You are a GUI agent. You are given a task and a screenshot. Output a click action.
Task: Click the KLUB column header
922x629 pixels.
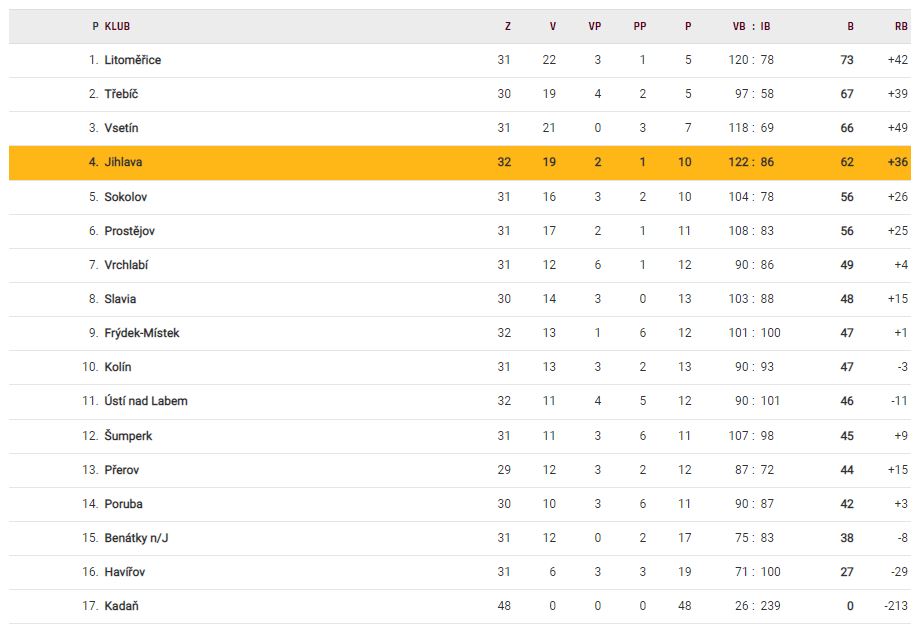pos(117,26)
